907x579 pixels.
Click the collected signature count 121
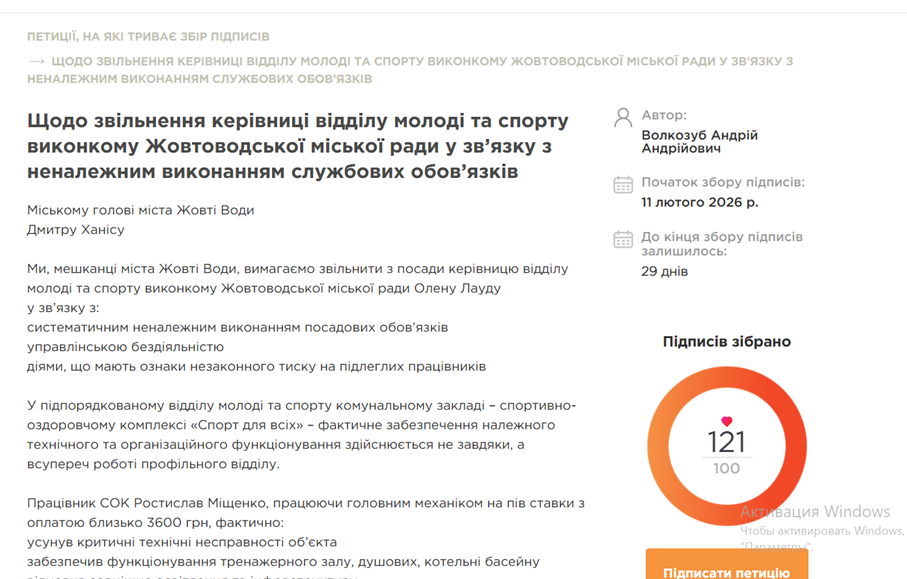pos(727,443)
